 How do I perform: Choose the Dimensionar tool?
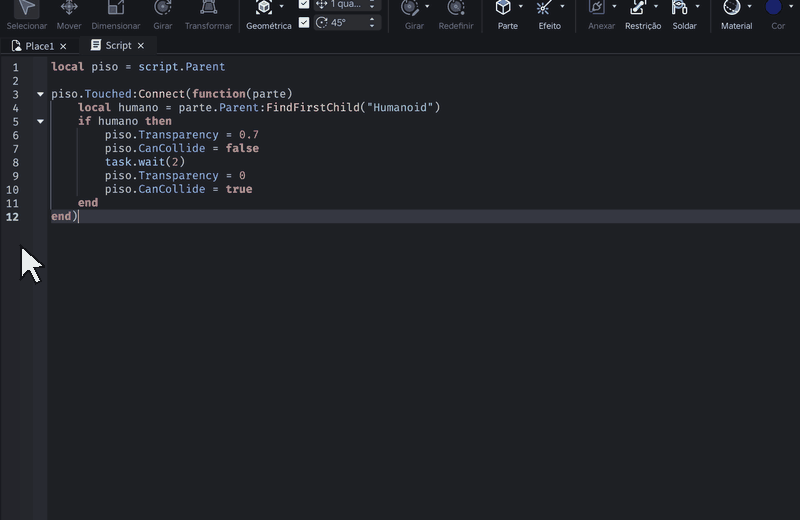click(116, 15)
